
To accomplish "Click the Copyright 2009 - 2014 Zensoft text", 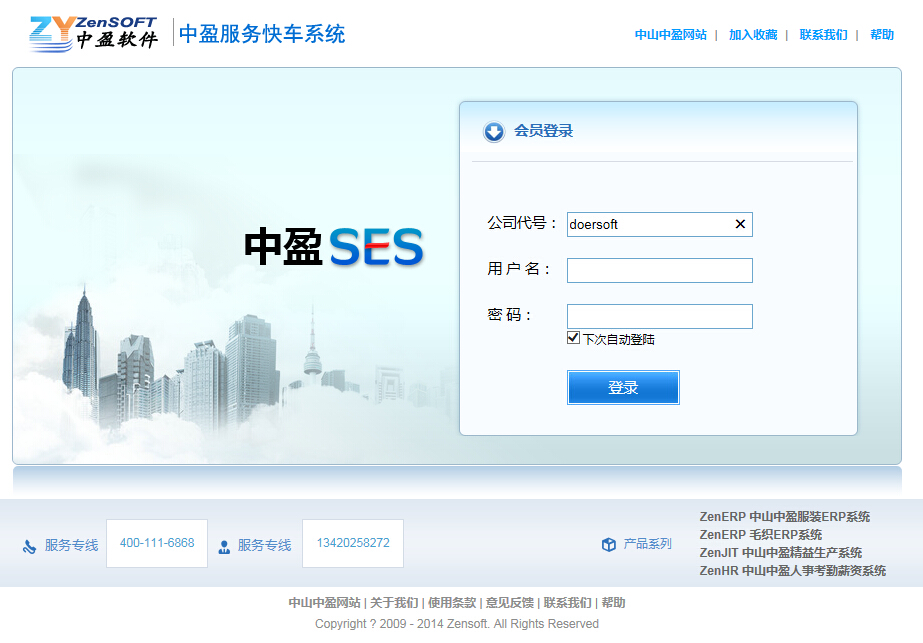I will tap(457, 624).
